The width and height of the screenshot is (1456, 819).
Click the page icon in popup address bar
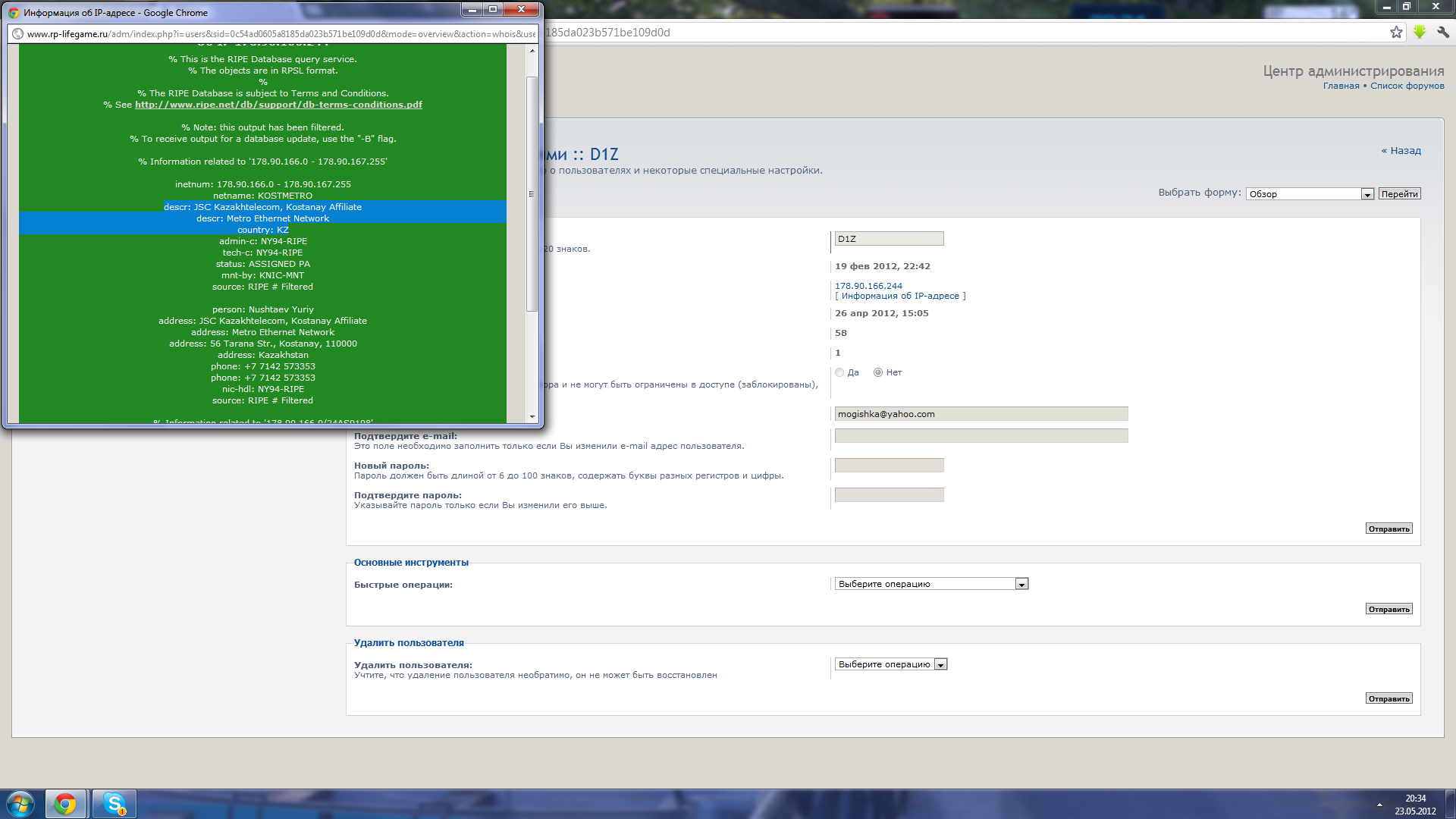[x=17, y=33]
